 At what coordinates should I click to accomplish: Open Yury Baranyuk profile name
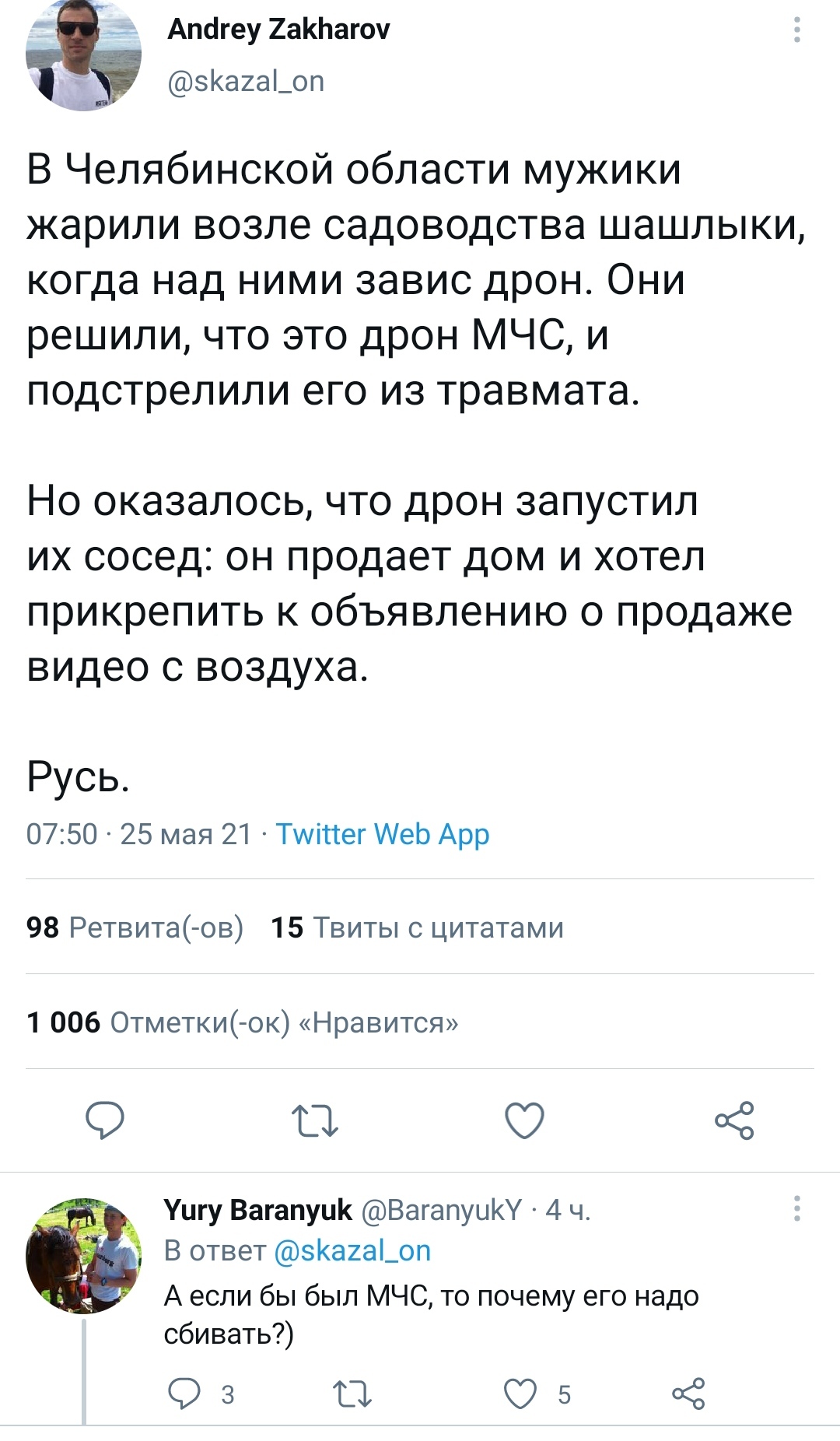tap(257, 1210)
